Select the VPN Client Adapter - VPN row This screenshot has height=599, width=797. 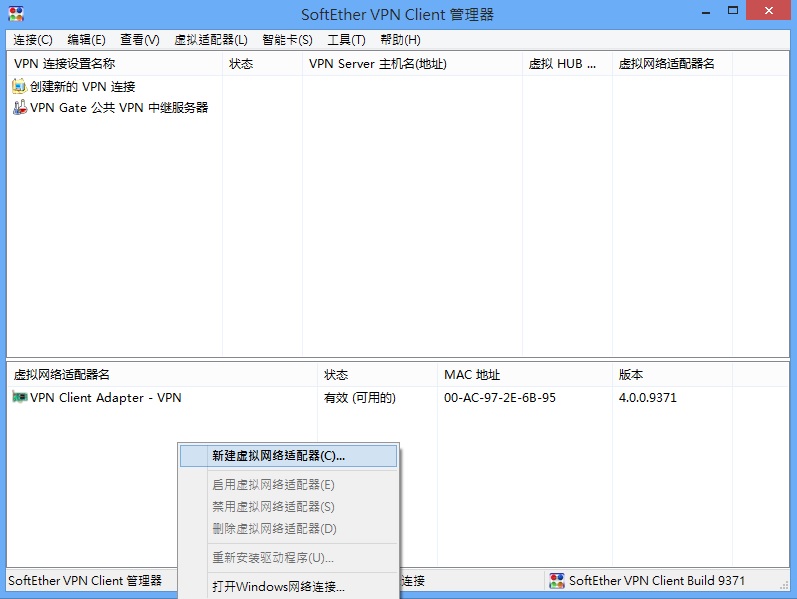[x=105, y=398]
